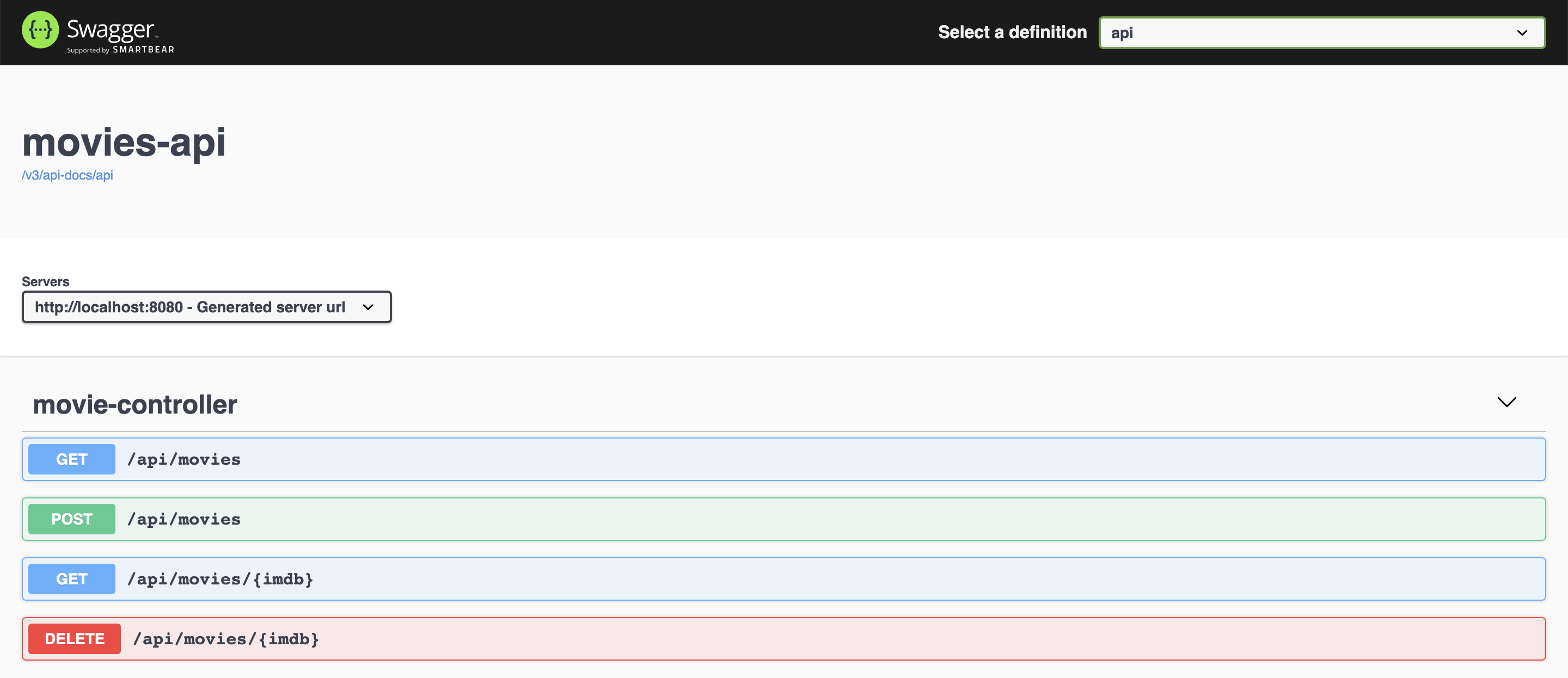Click the blue GET badge for /api/movies
Viewport: 1568px width, 678px height.
(71, 459)
